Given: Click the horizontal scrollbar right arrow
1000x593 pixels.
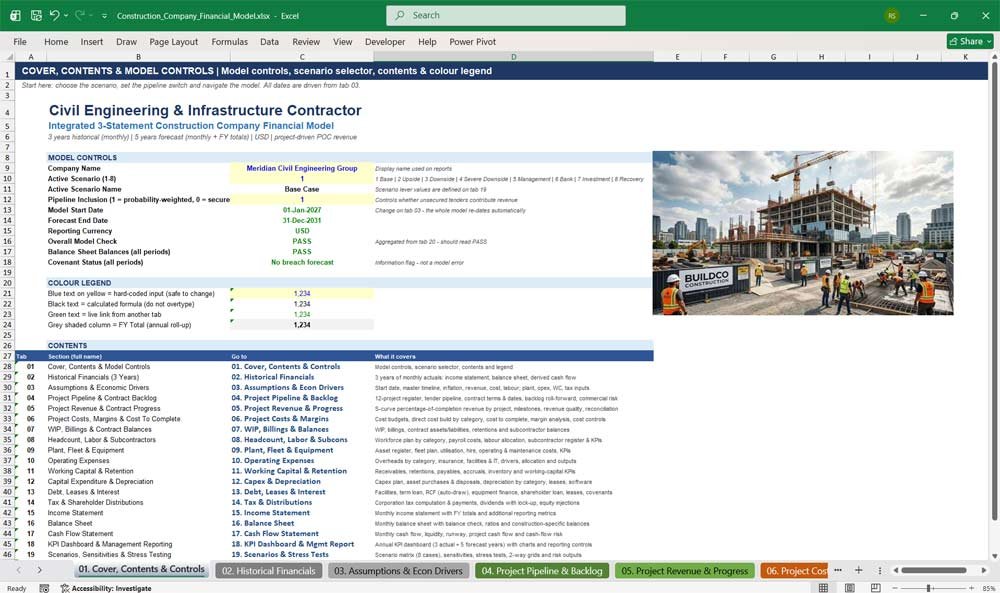Looking at the screenshot, I should [x=984, y=570].
